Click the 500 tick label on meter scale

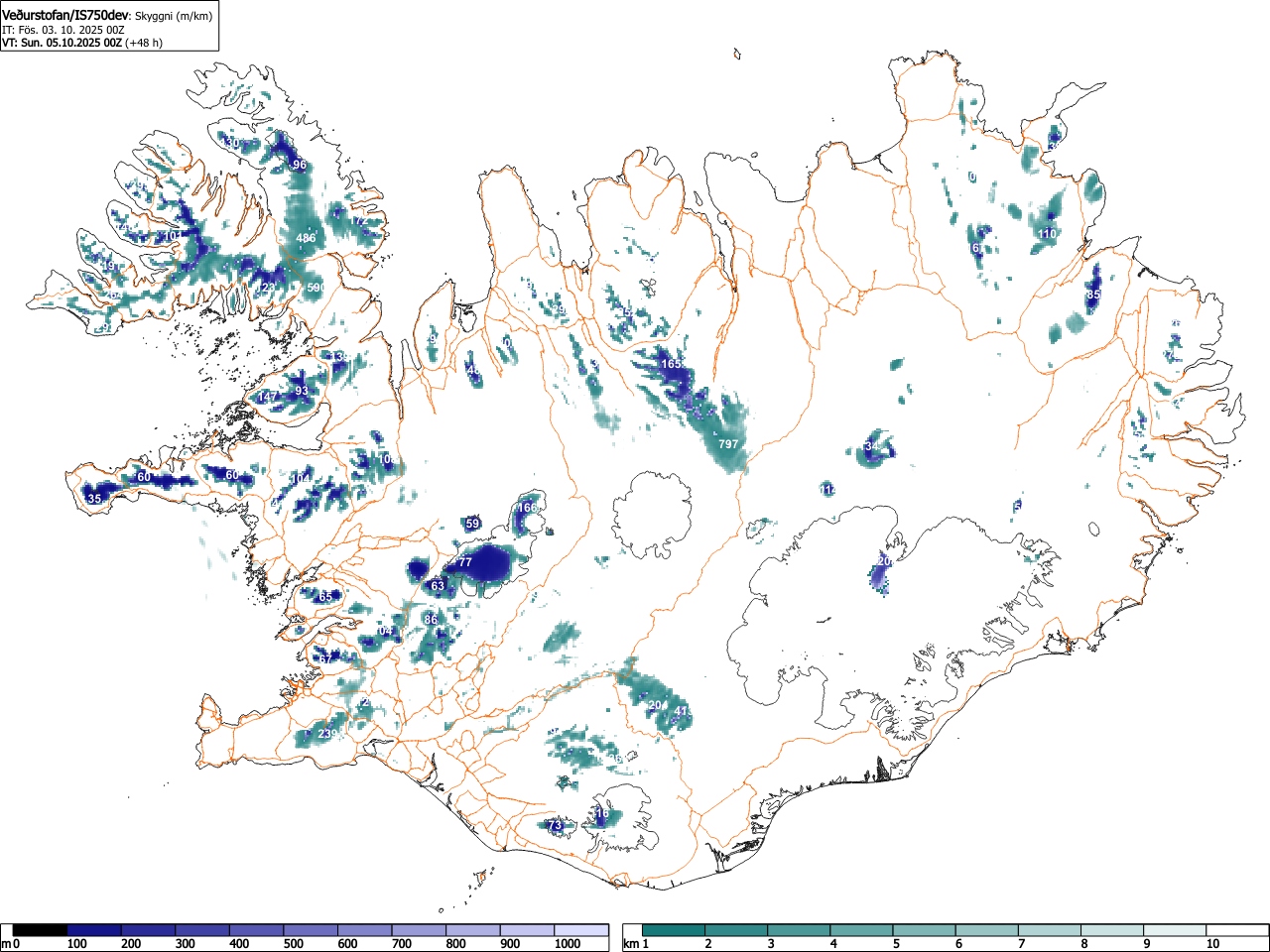pyautogui.click(x=293, y=945)
